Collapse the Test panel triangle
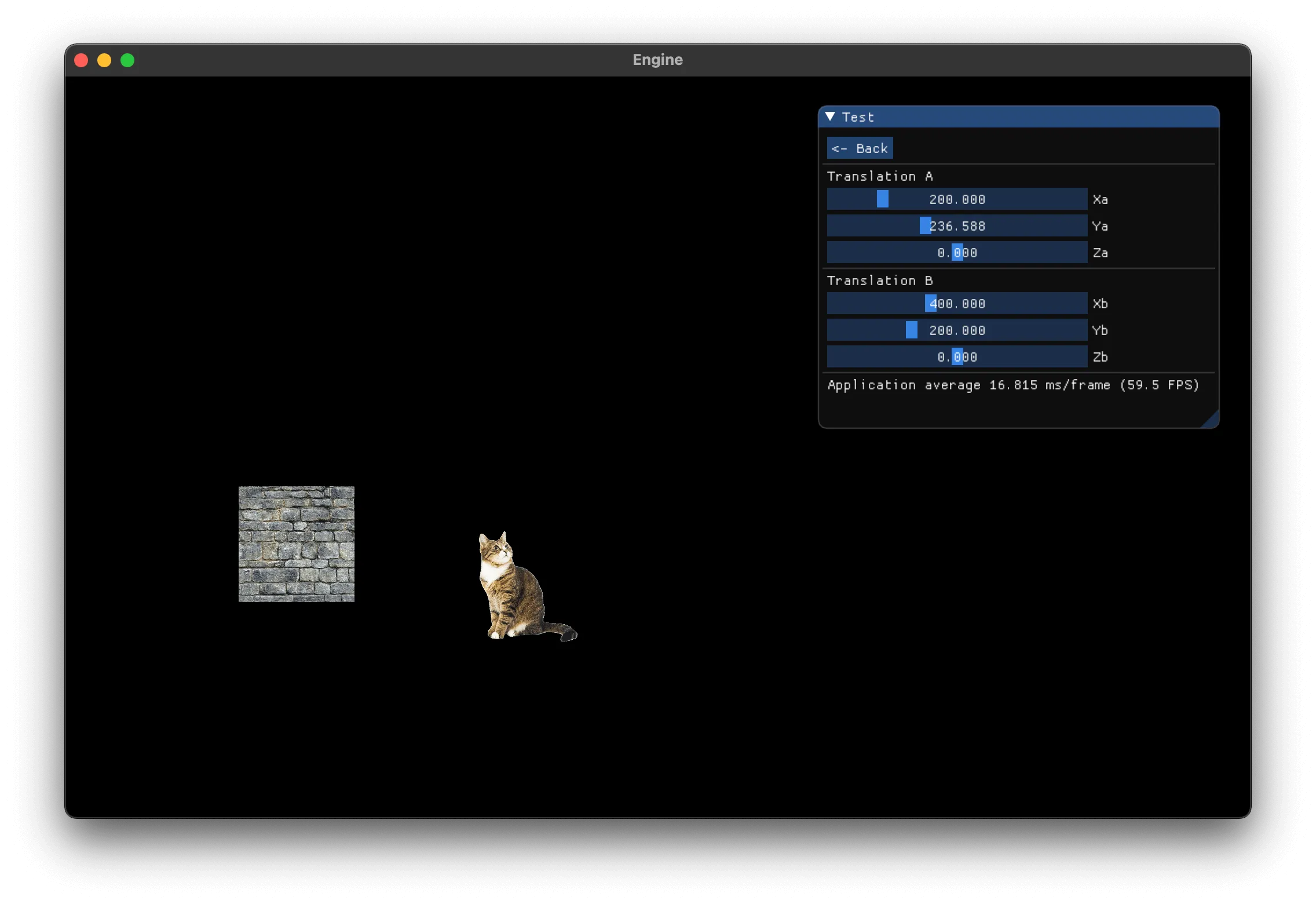Image resolution: width=1316 pixels, height=904 pixels. 830,116
